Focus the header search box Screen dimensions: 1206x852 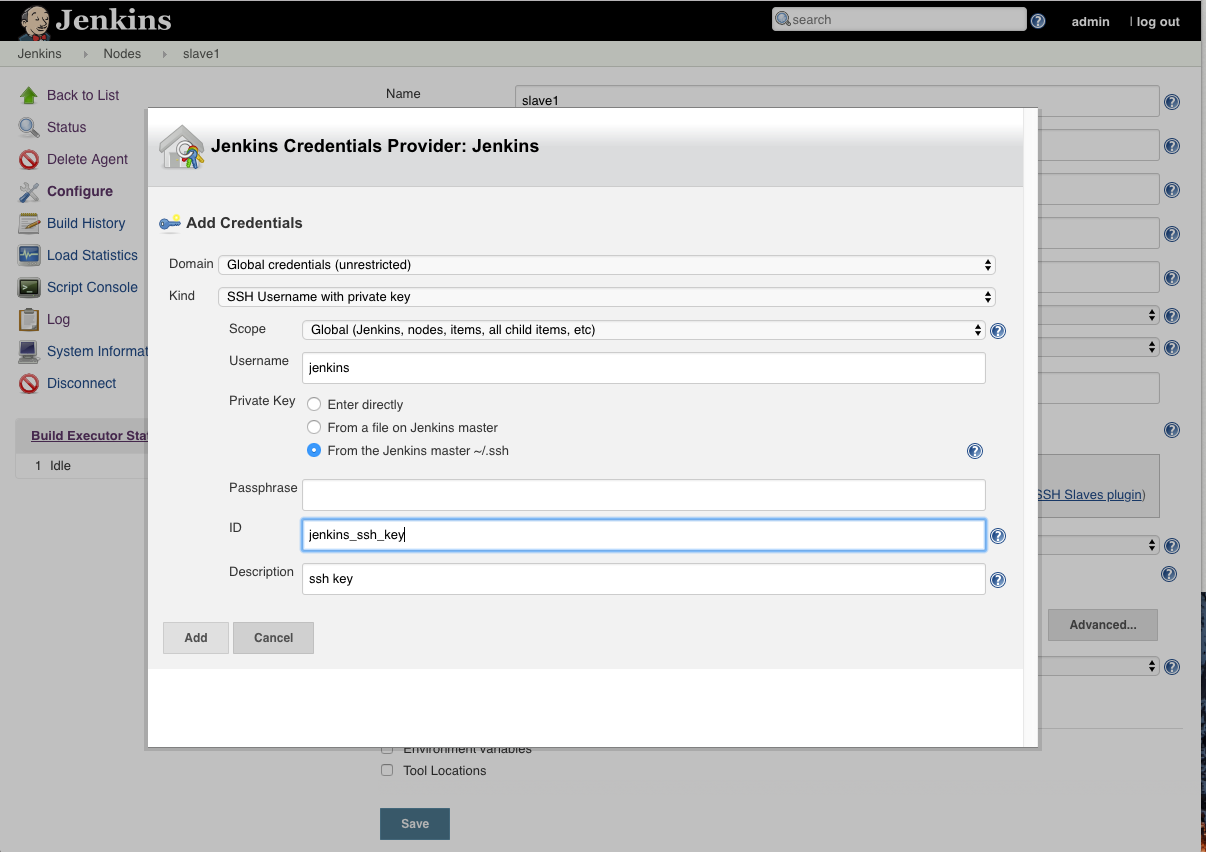[x=899, y=20]
